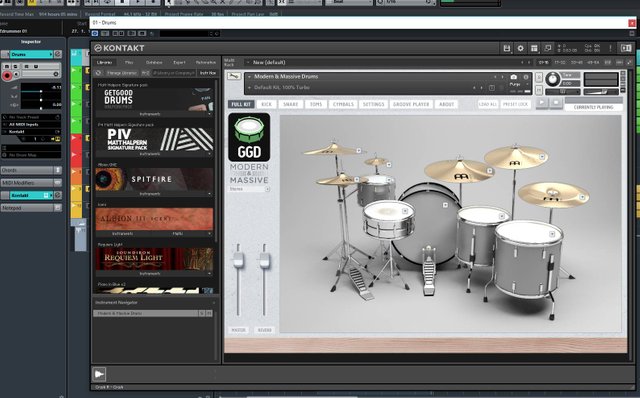
Task: Click the info icon beside the camera
Action: (x=526, y=77)
